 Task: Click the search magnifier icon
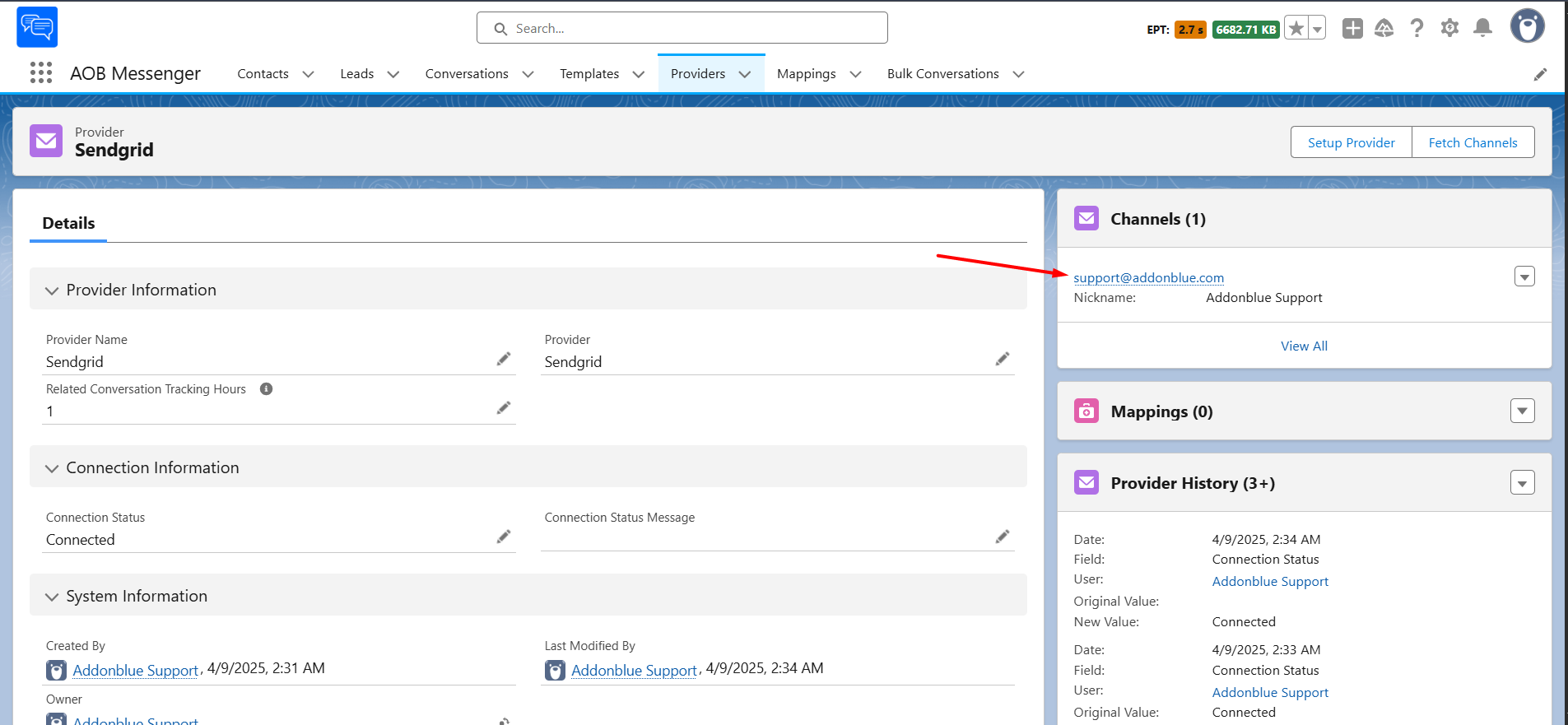(500, 29)
